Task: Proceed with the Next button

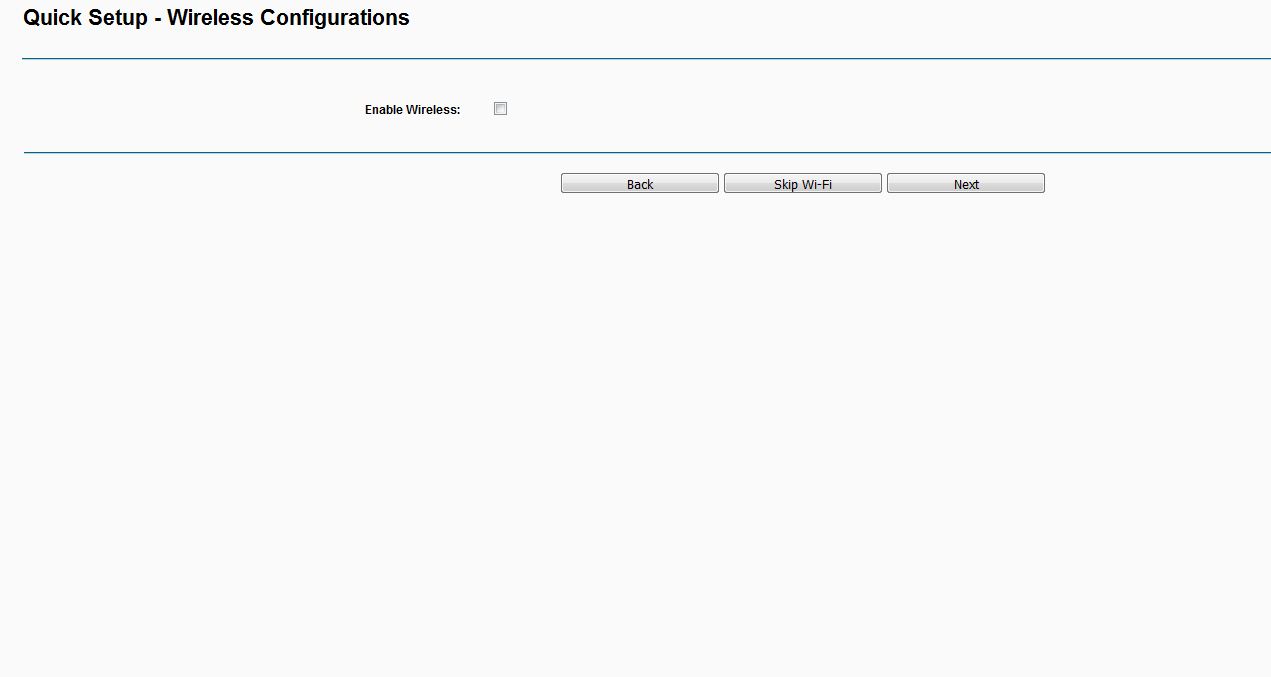Action: [x=966, y=184]
